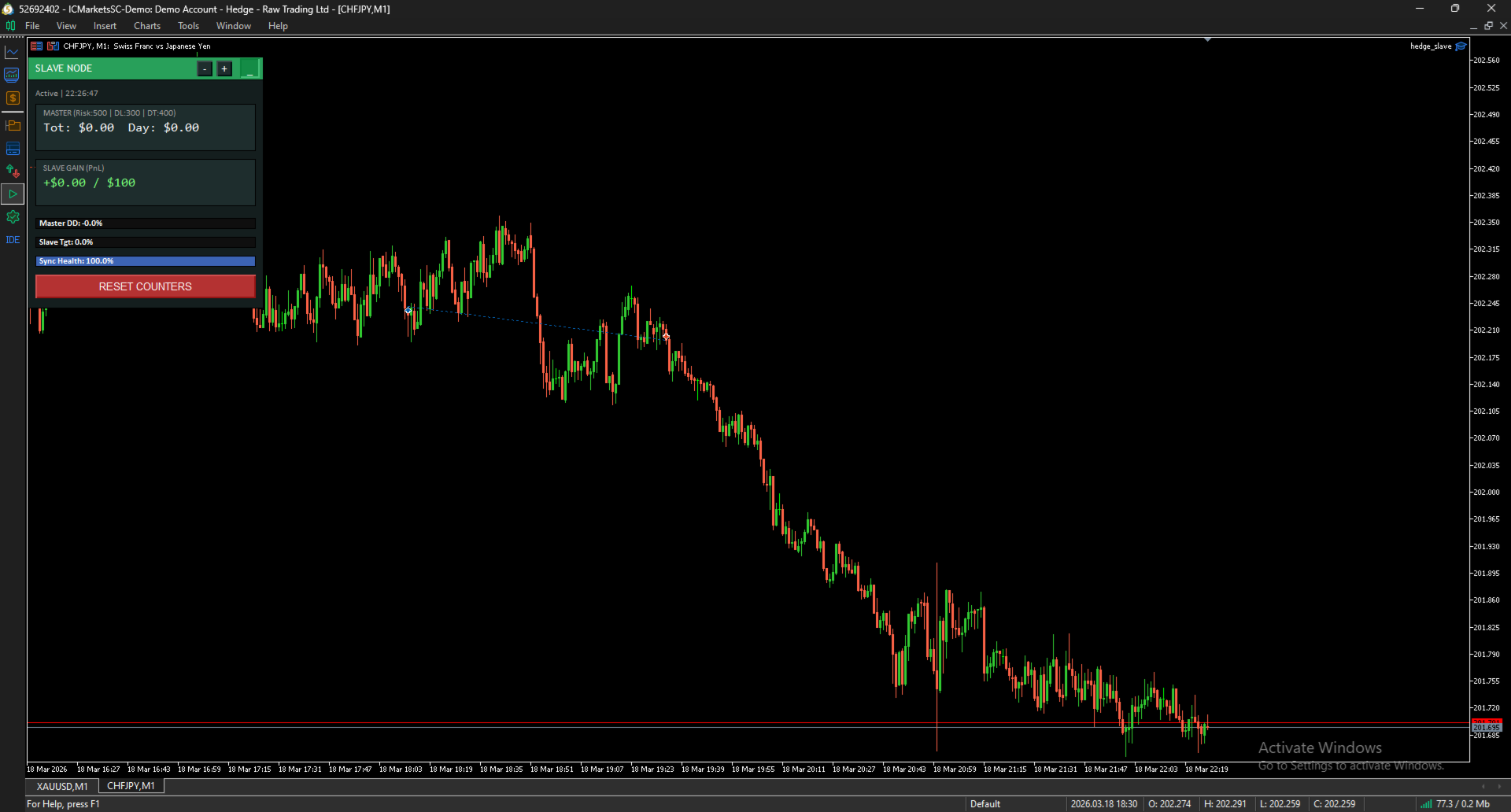
Task: Click the red trade marker arrow on chart
Action: point(666,336)
